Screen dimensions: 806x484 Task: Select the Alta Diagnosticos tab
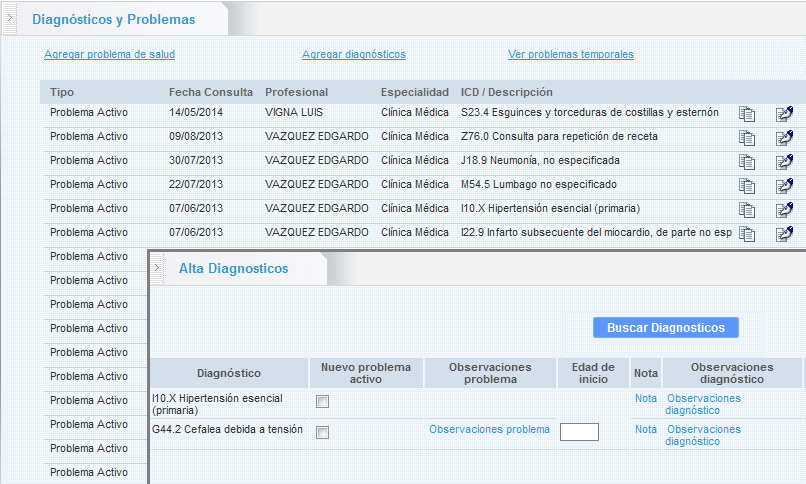(x=233, y=268)
